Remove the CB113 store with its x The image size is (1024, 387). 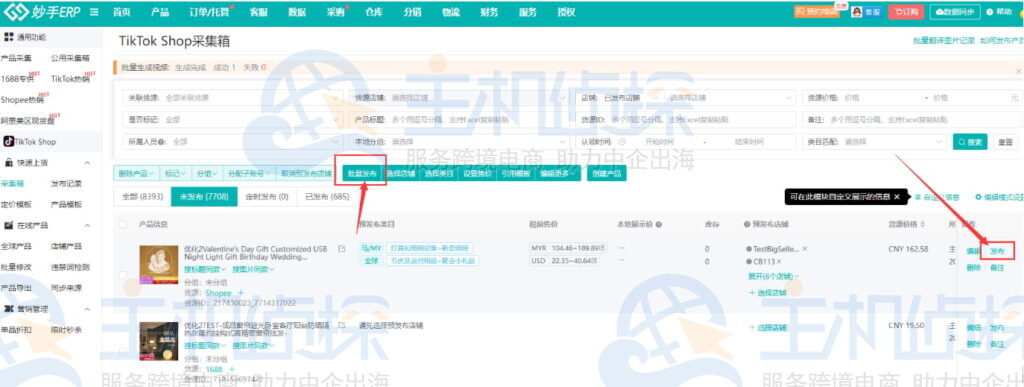click(779, 262)
